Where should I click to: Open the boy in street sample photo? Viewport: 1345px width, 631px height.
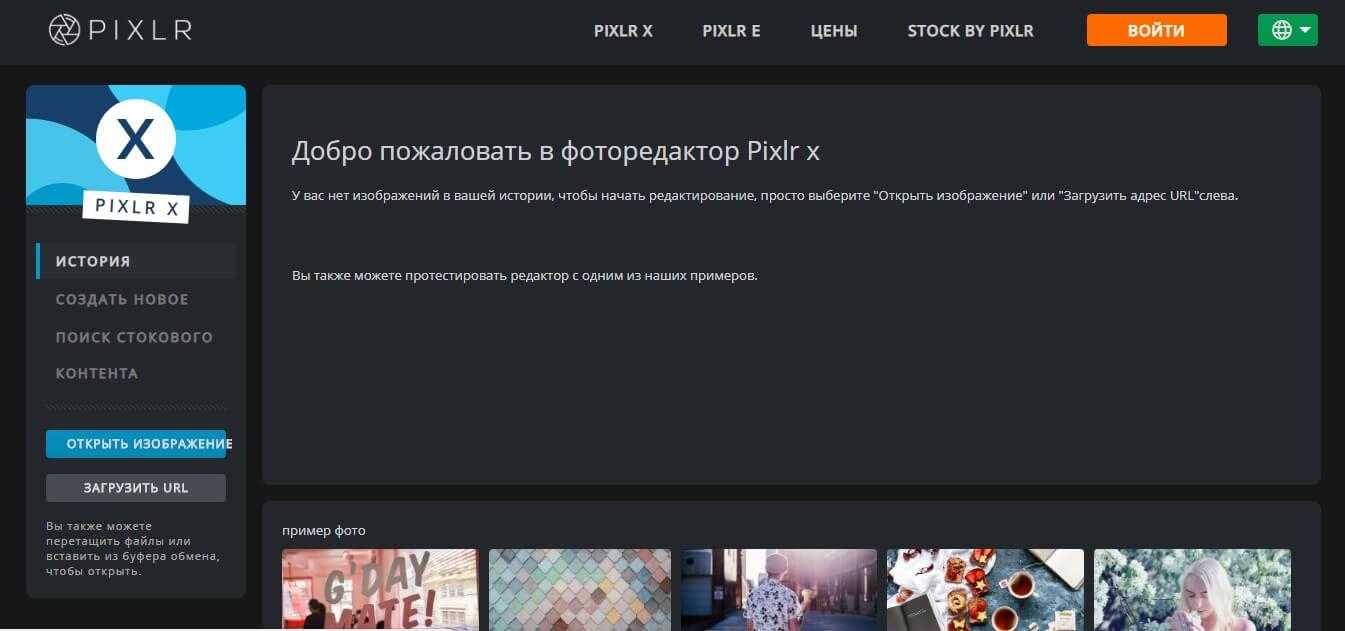click(x=779, y=588)
